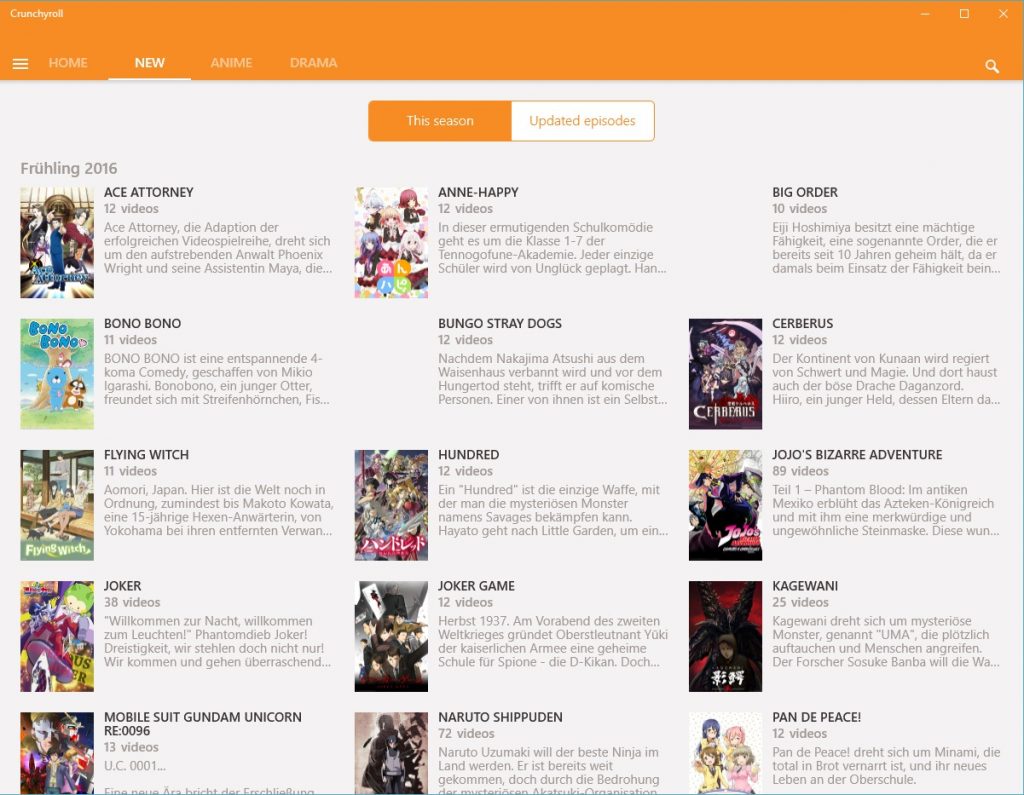Open the Cerberus series thumbnail
The height and width of the screenshot is (795, 1024).
[725, 373]
